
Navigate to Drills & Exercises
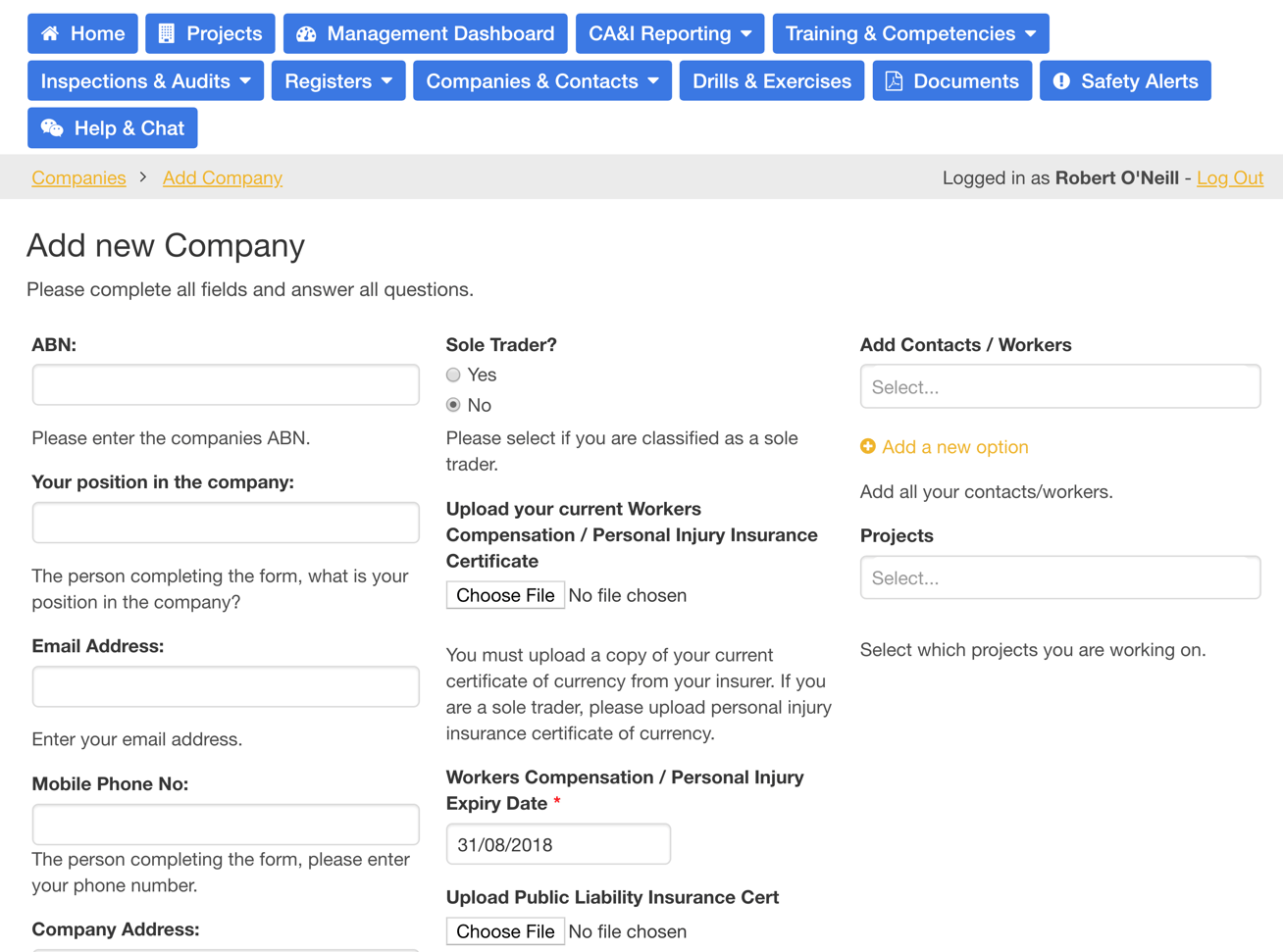771,80
